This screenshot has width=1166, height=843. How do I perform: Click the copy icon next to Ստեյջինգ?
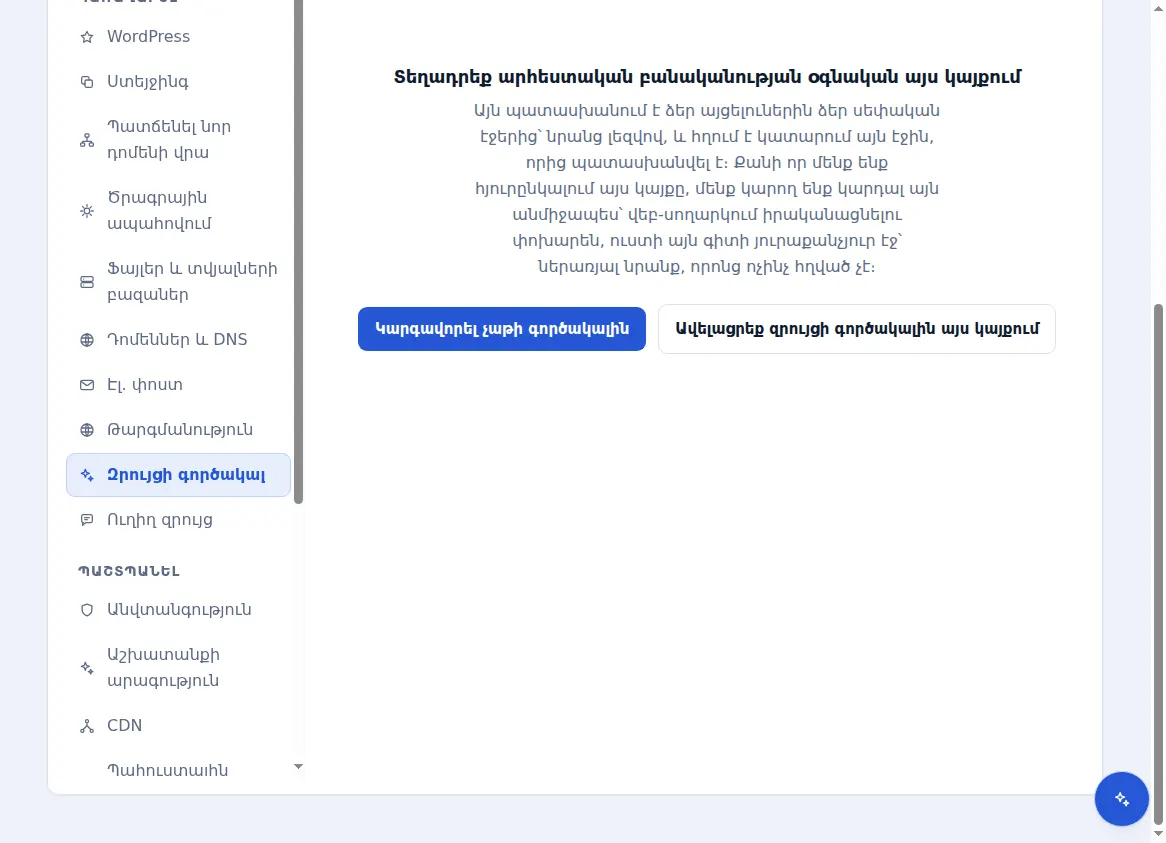[x=87, y=82]
